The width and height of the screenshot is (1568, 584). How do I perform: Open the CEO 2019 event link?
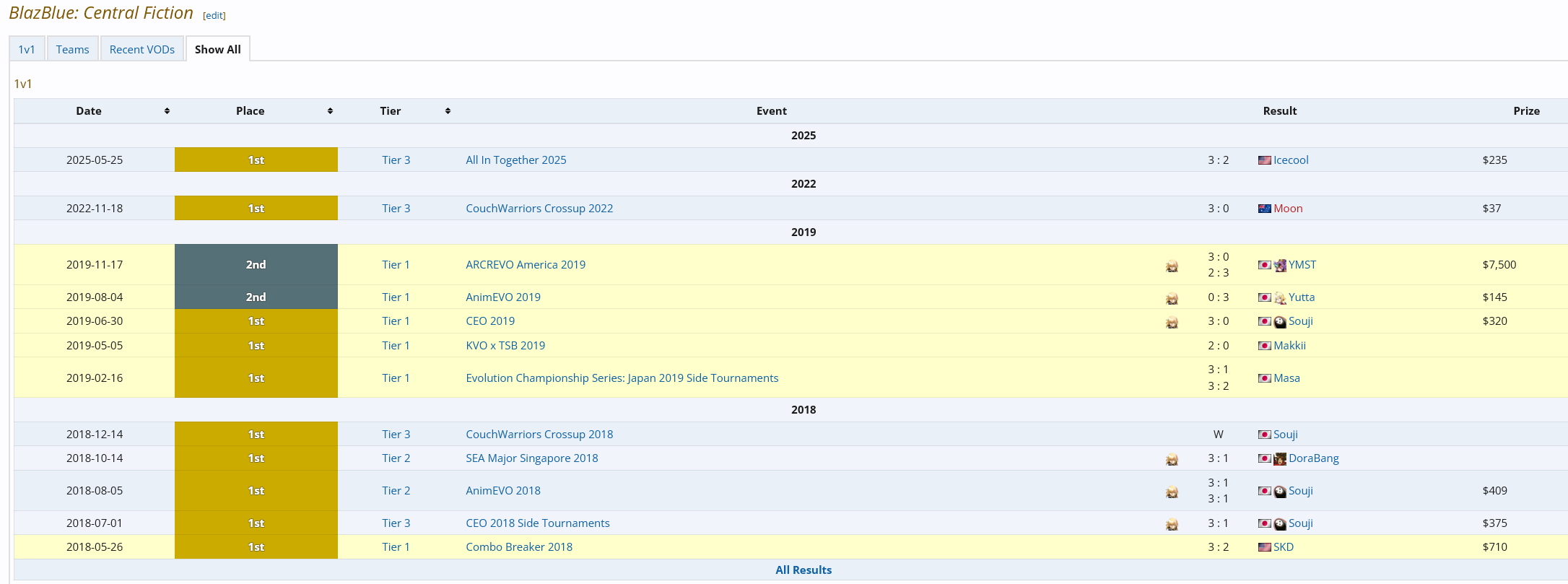490,321
